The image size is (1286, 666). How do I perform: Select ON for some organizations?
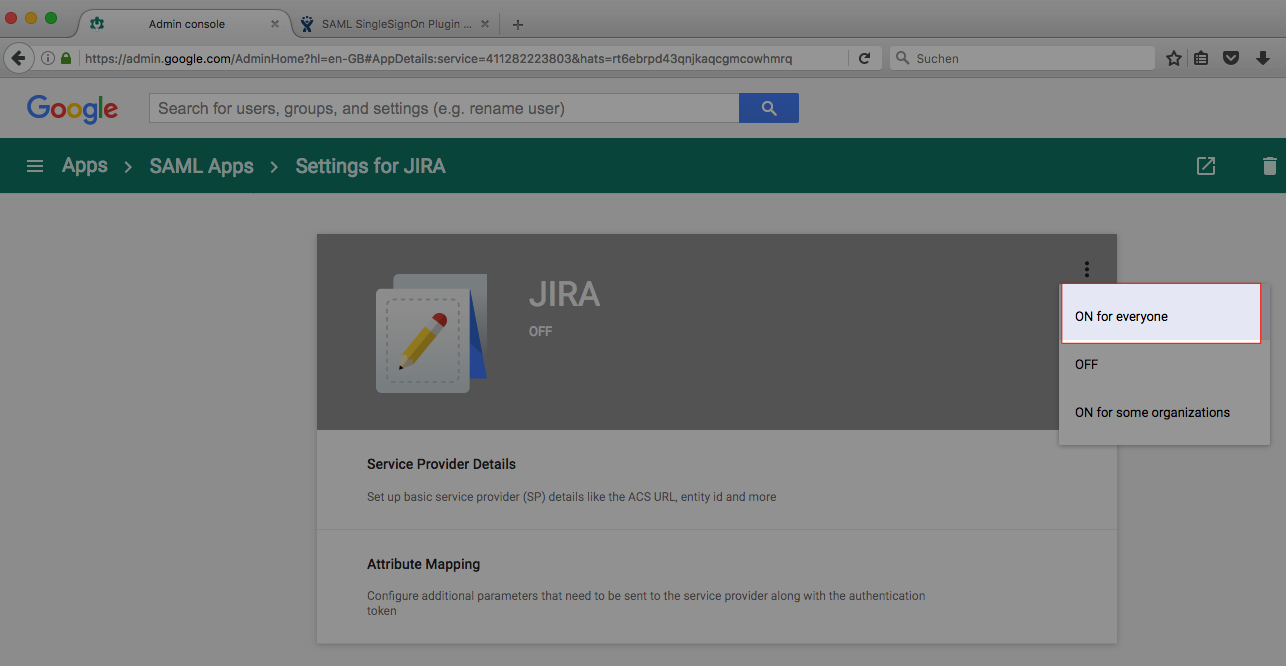pos(1164,412)
